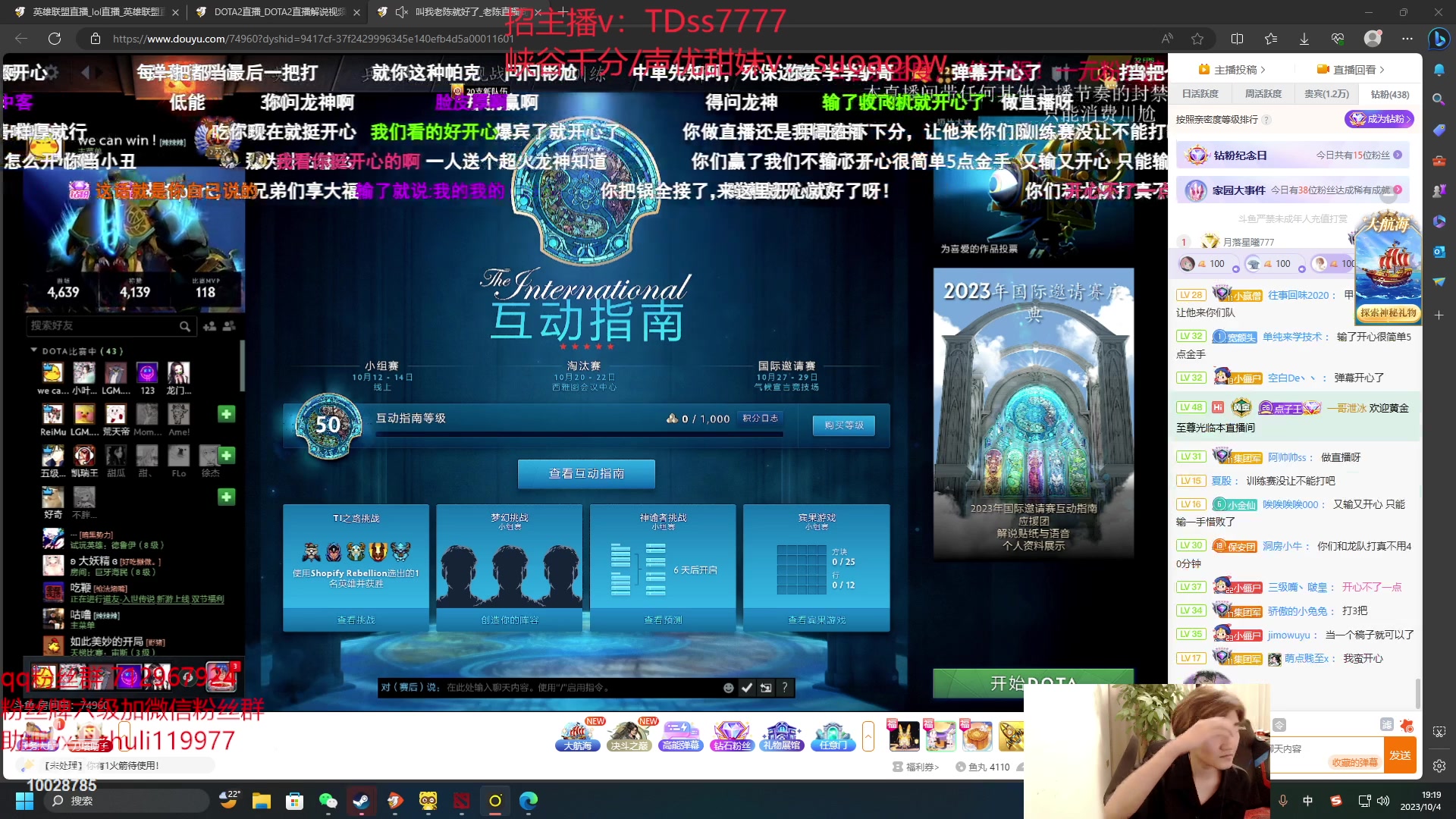Image resolution: width=1456 pixels, height=819 pixels.
Task: Focus the Windows taskbar 搜索 box
Action: click(125, 801)
